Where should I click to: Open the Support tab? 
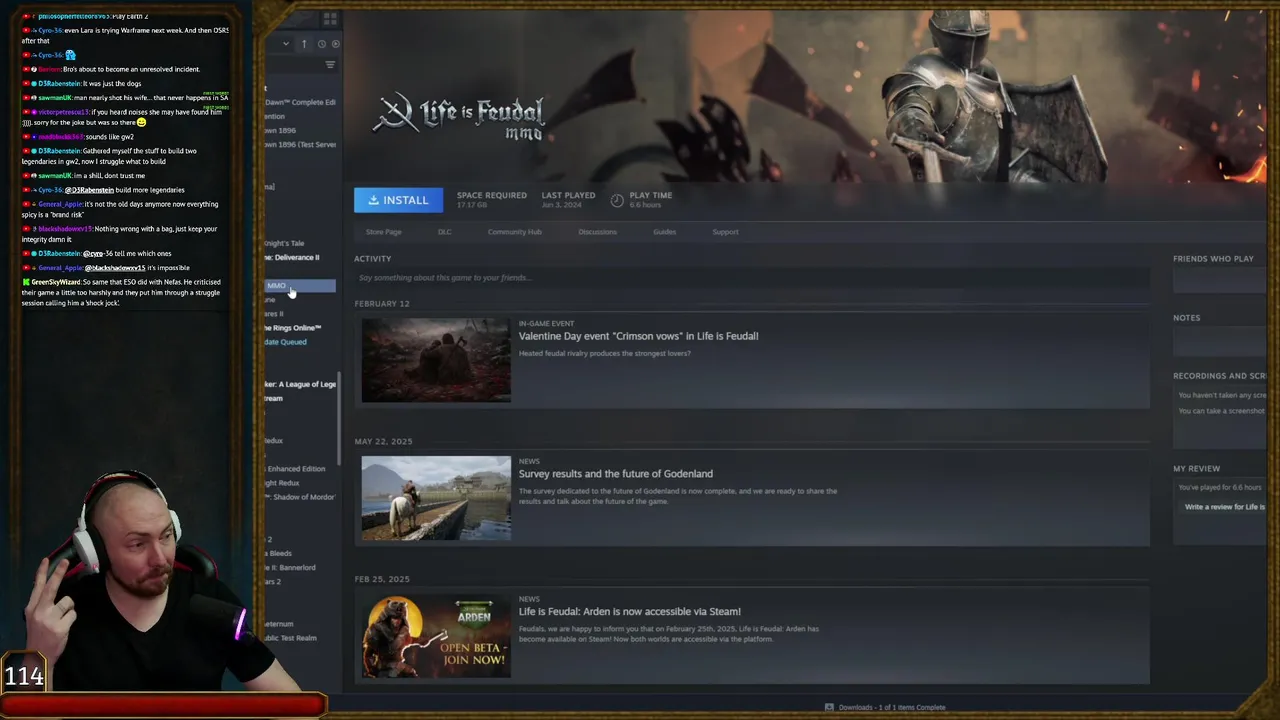pyautogui.click(x=725, y=232)
